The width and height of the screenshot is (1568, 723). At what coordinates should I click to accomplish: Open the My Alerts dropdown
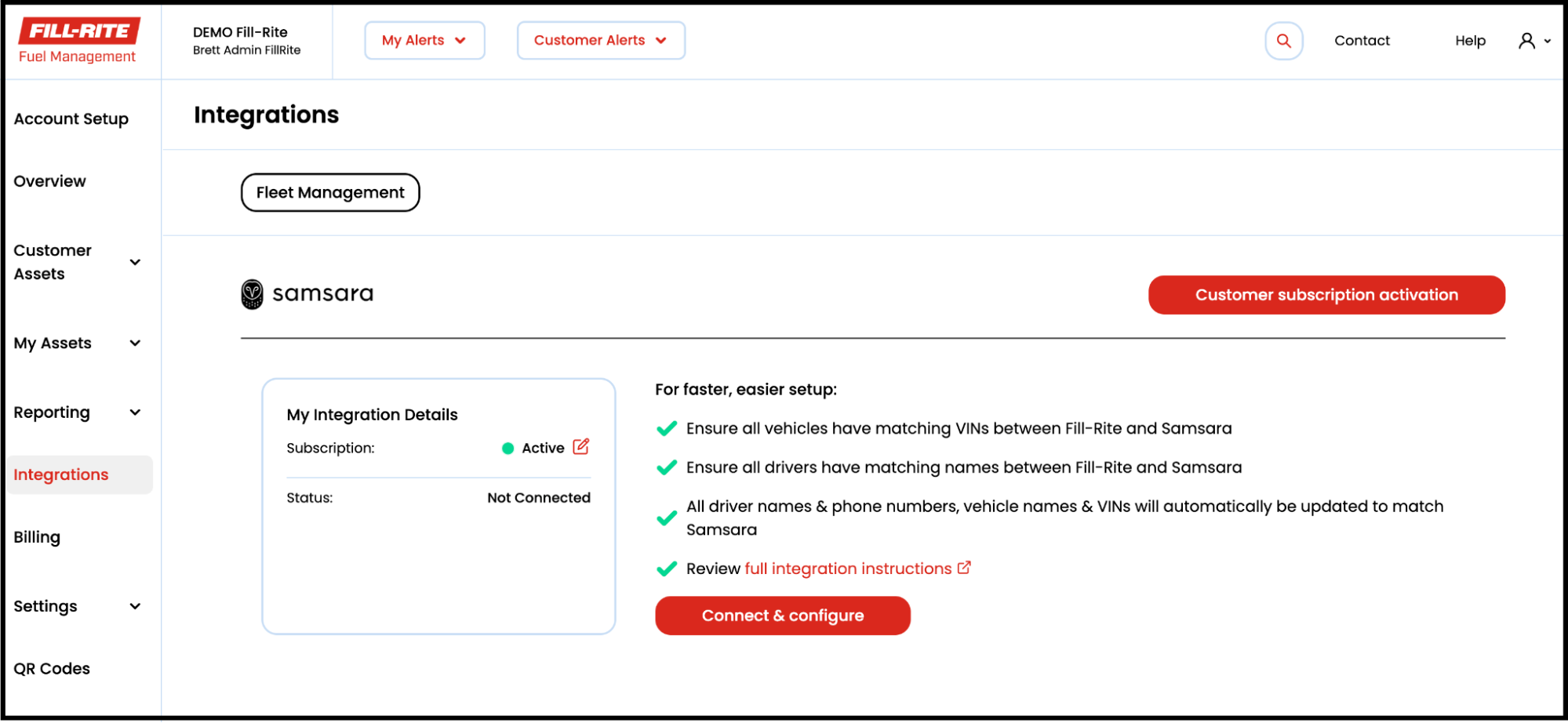point(424,41)
